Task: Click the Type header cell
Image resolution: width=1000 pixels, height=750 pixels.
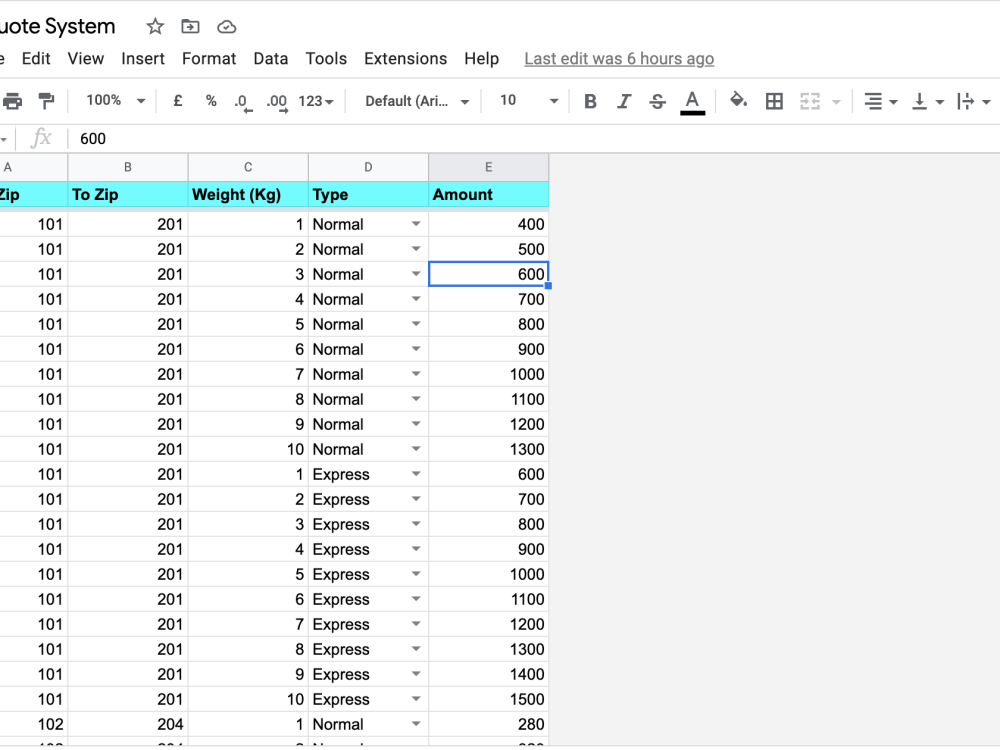Action: tap(368, 195)
